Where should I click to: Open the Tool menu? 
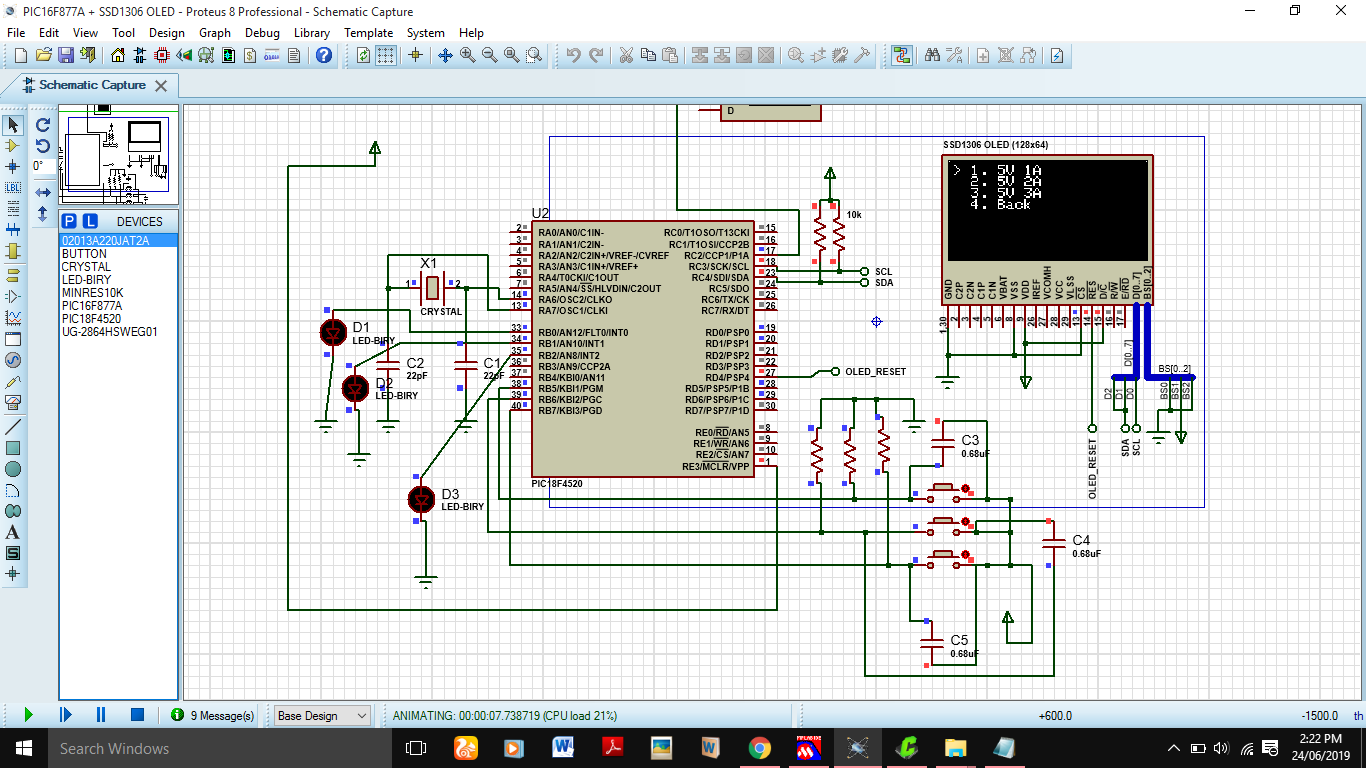coord(123,32)
